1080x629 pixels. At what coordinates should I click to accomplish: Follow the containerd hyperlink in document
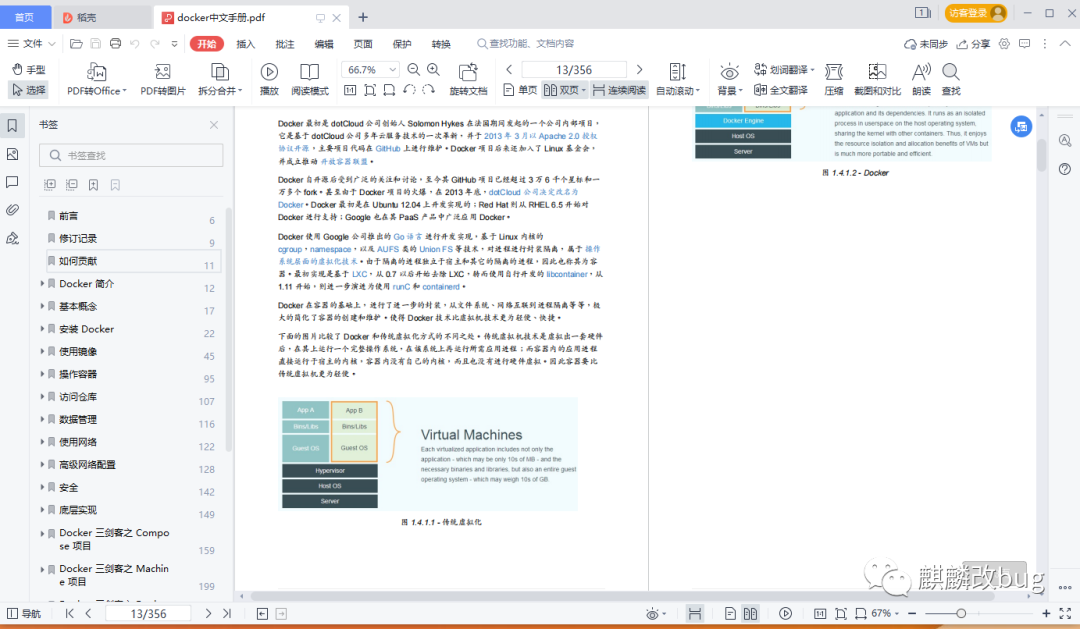point(441,287)
